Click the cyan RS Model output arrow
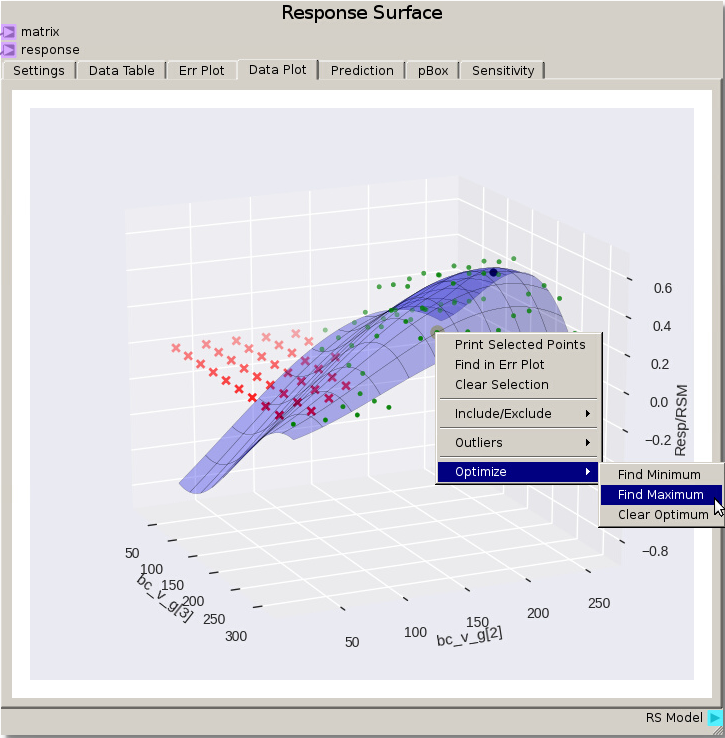725x738 pixels. (714, 717)
